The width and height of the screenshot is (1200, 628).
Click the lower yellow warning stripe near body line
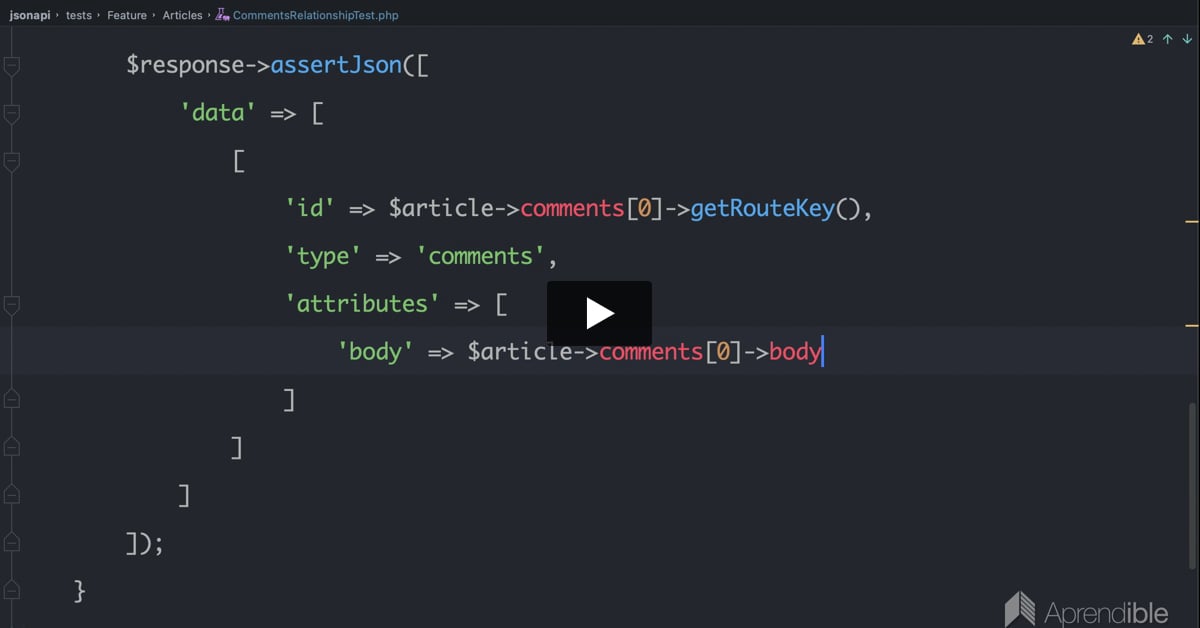[1191, 325]
